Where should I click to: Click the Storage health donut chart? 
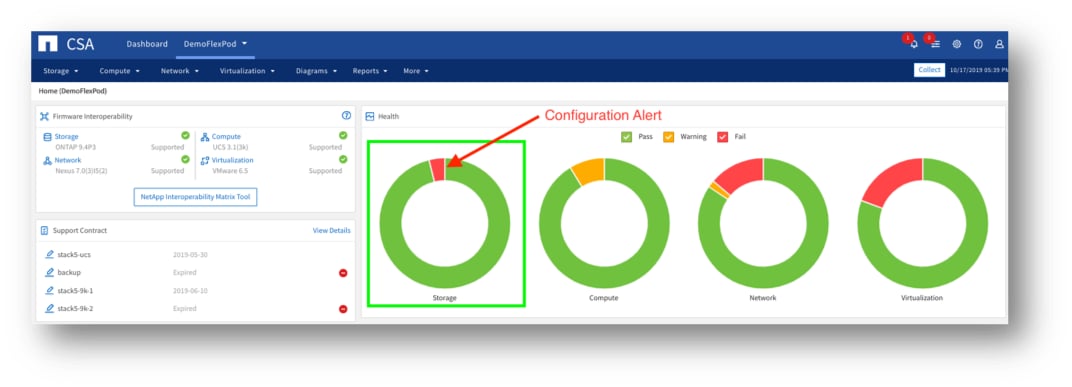pos(444,224)
